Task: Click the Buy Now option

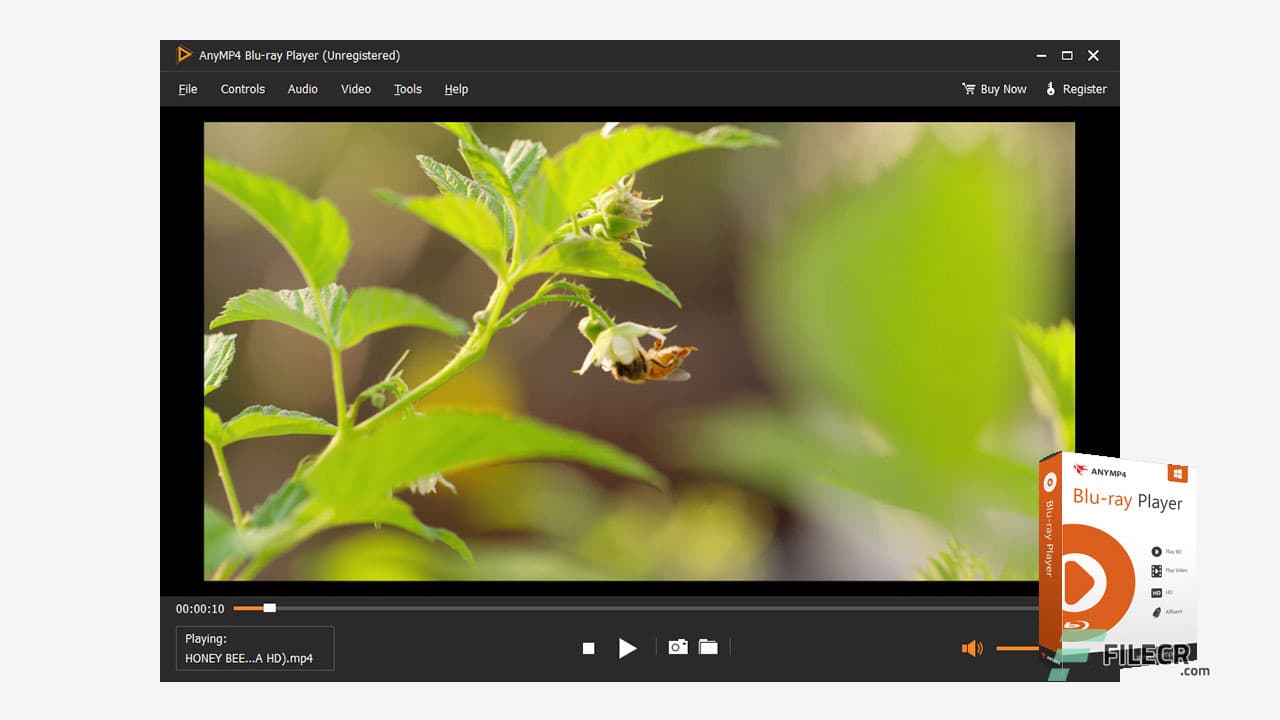Action: [x=1002, y=88]
